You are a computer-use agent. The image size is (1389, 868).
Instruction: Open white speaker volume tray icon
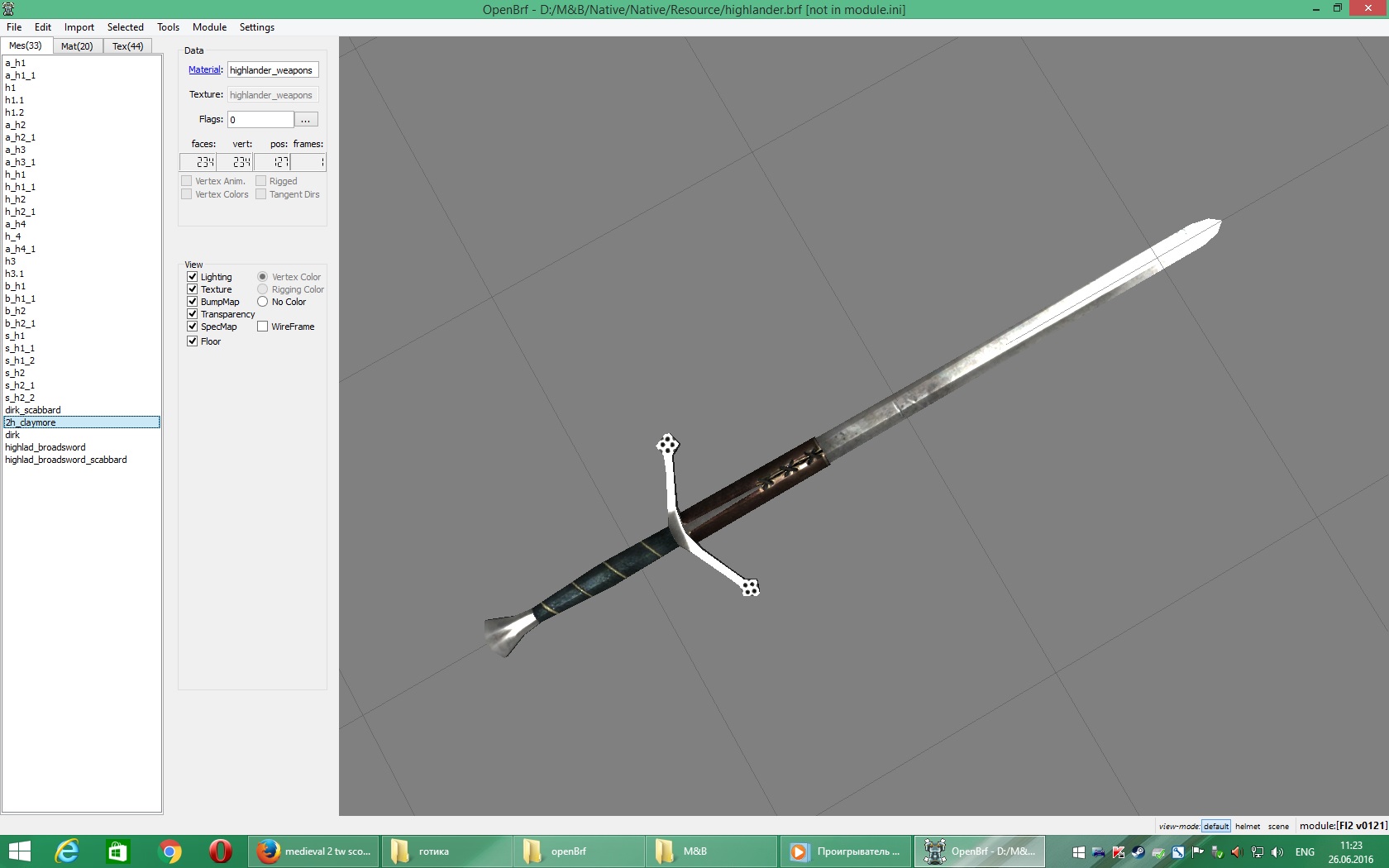1277,852
